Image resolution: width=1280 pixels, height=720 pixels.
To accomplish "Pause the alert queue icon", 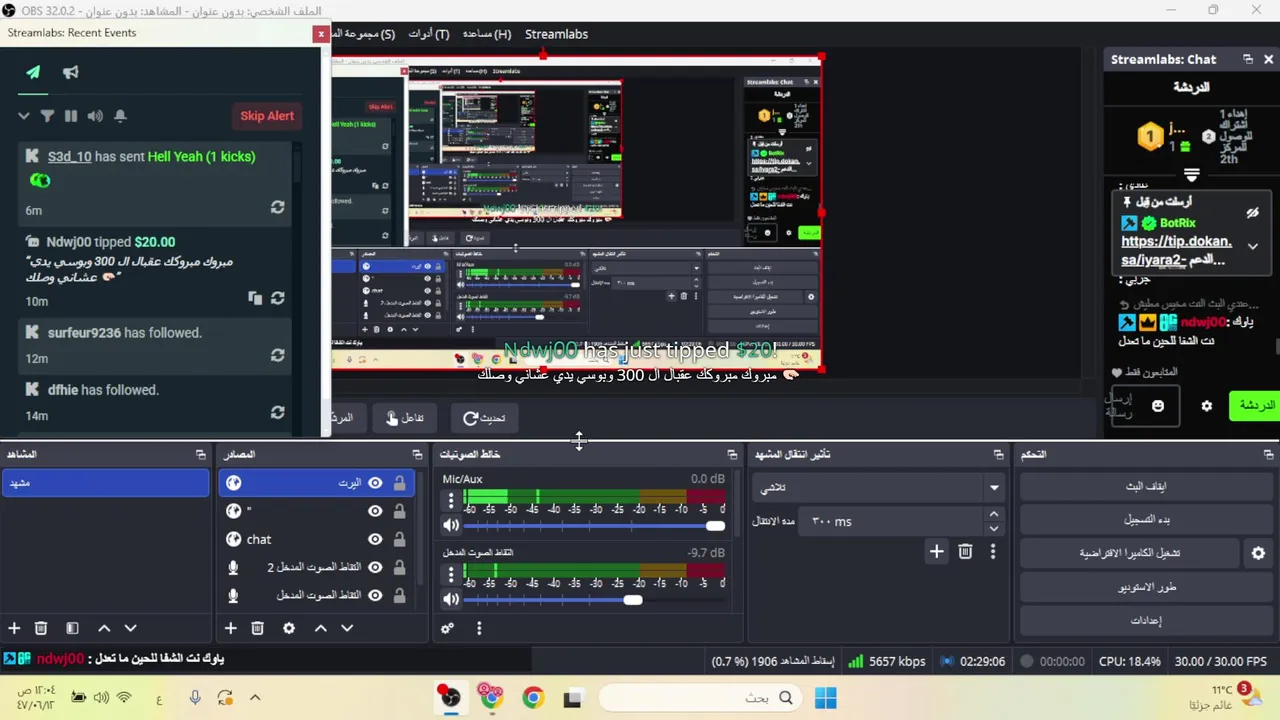I will [71, 116].
